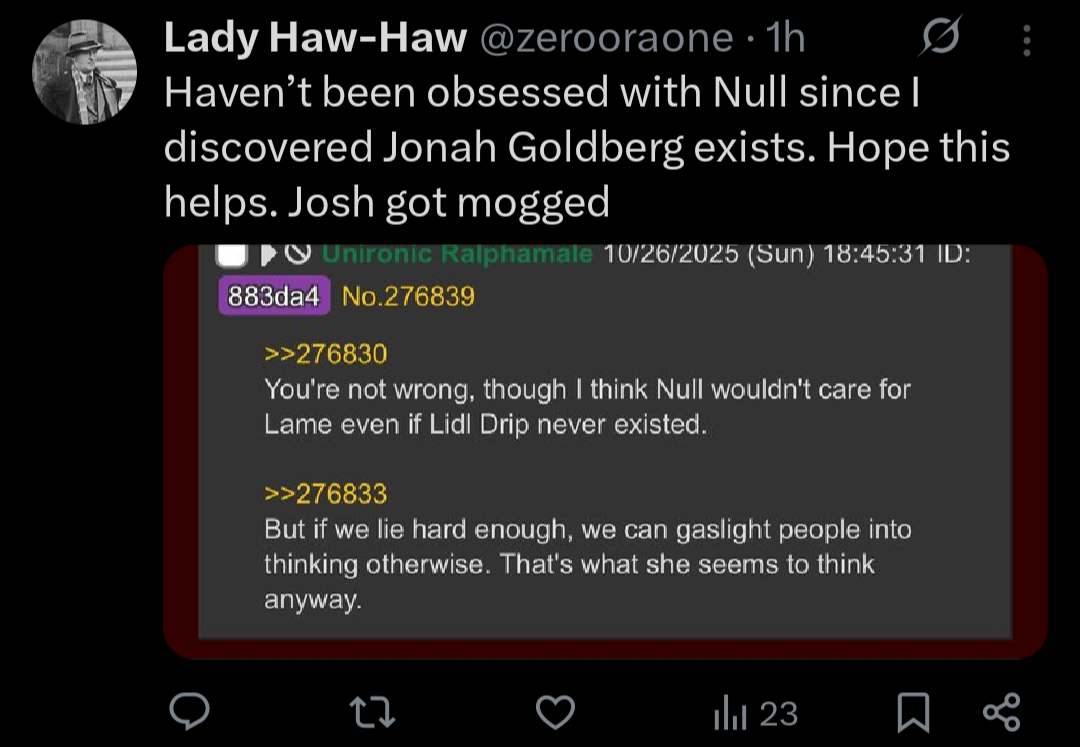Viewport: 1080px width, 747px height.
Task: Follow the >>276830 reply link
Action: [325, 354]
